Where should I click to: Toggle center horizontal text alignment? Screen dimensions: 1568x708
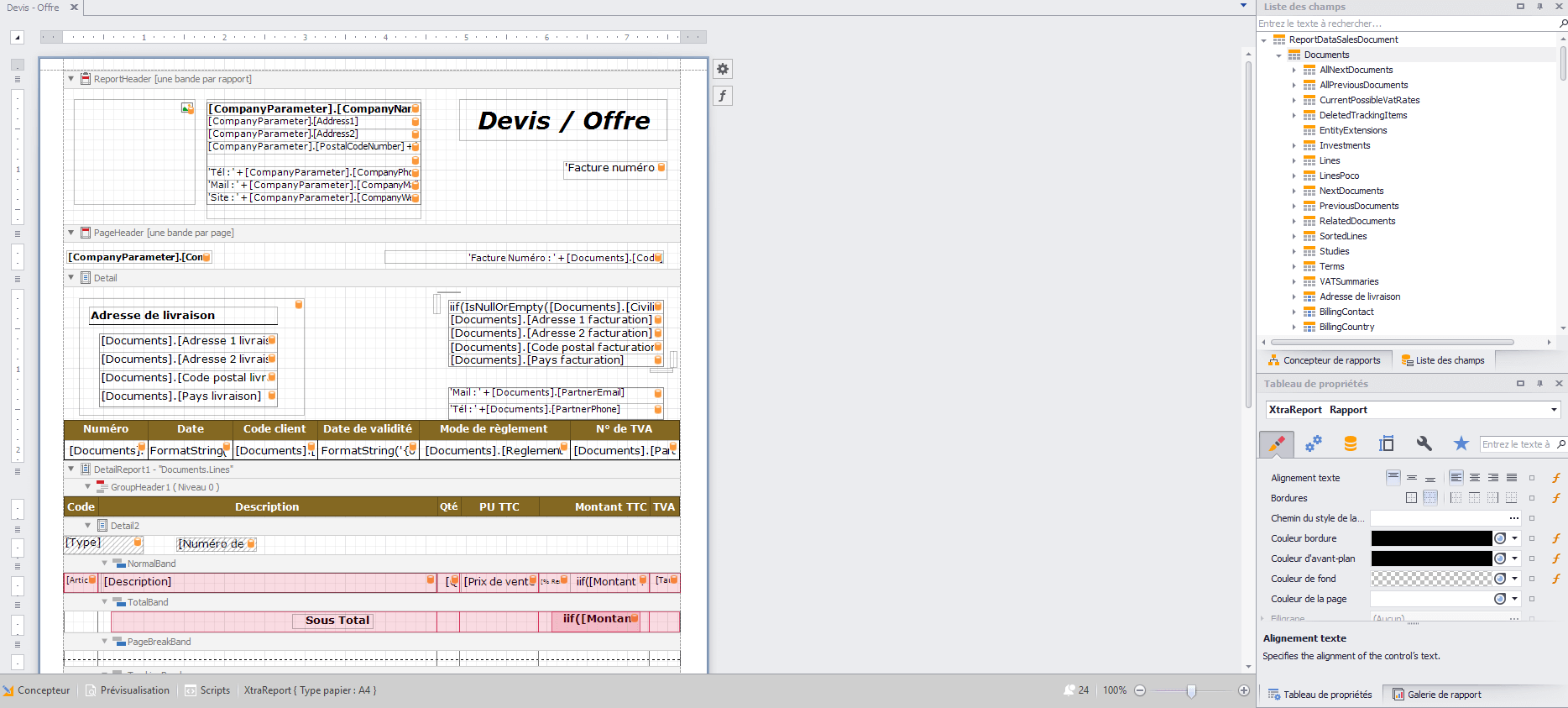1475,478
